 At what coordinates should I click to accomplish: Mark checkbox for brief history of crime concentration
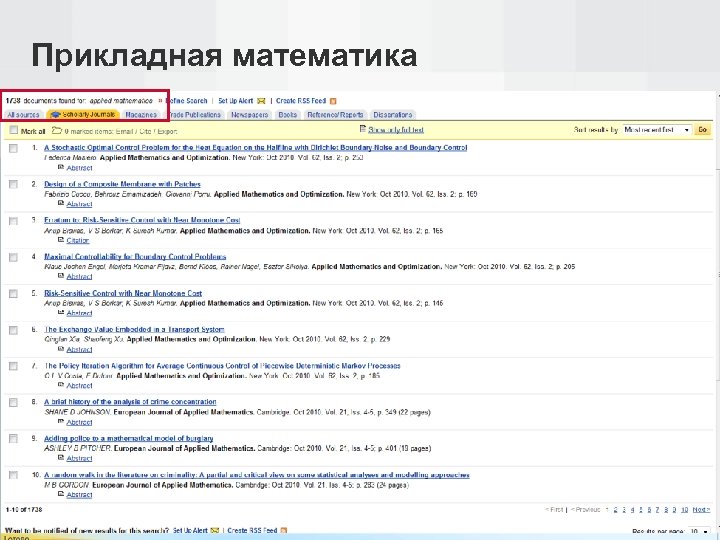[x=13, y=403]
